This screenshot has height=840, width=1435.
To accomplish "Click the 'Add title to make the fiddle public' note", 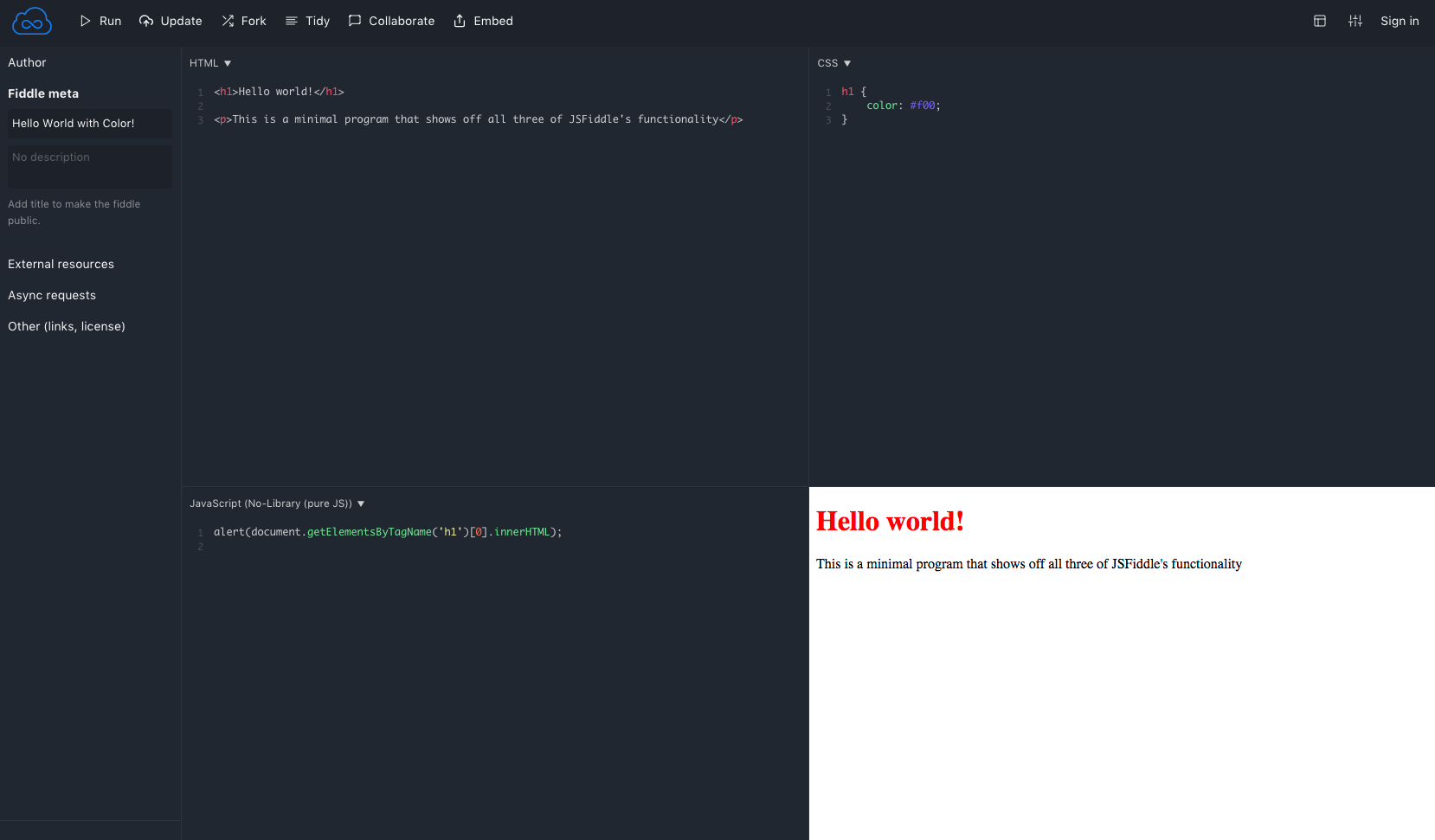I will tap(74, 212).
